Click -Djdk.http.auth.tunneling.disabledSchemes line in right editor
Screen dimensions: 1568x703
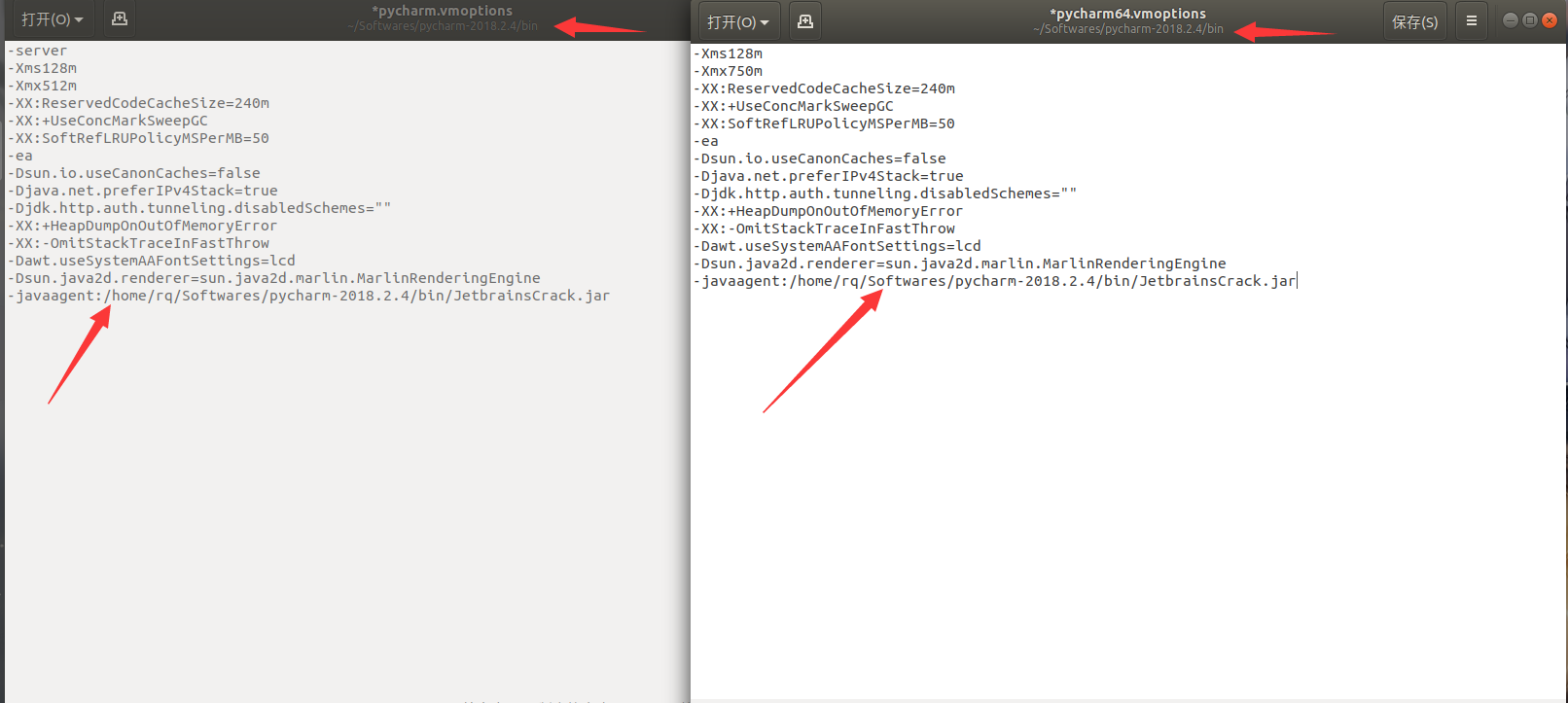tap(885, 193)
